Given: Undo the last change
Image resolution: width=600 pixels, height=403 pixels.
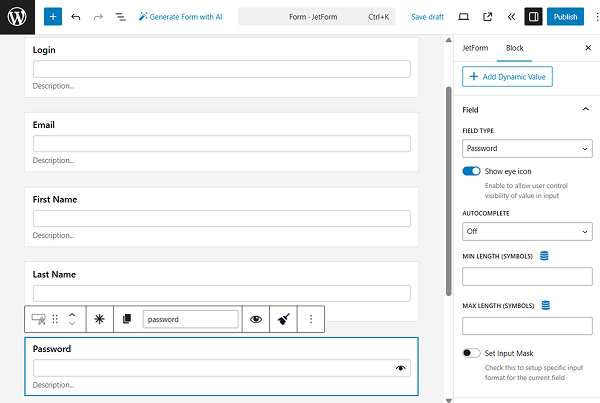Looking at the screenshot, I should [76, 17].
